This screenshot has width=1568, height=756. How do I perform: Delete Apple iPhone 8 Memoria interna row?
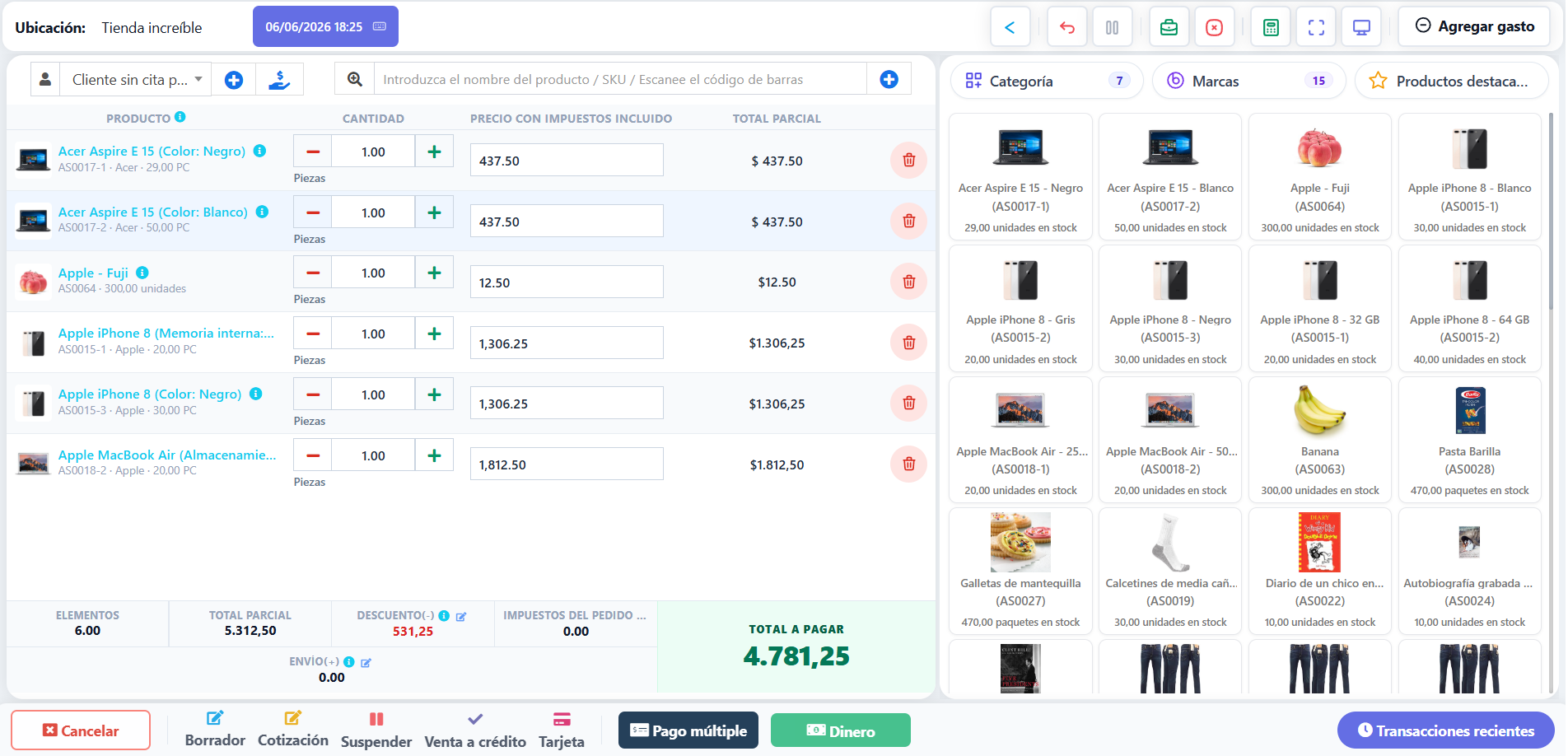click(908, 343)
